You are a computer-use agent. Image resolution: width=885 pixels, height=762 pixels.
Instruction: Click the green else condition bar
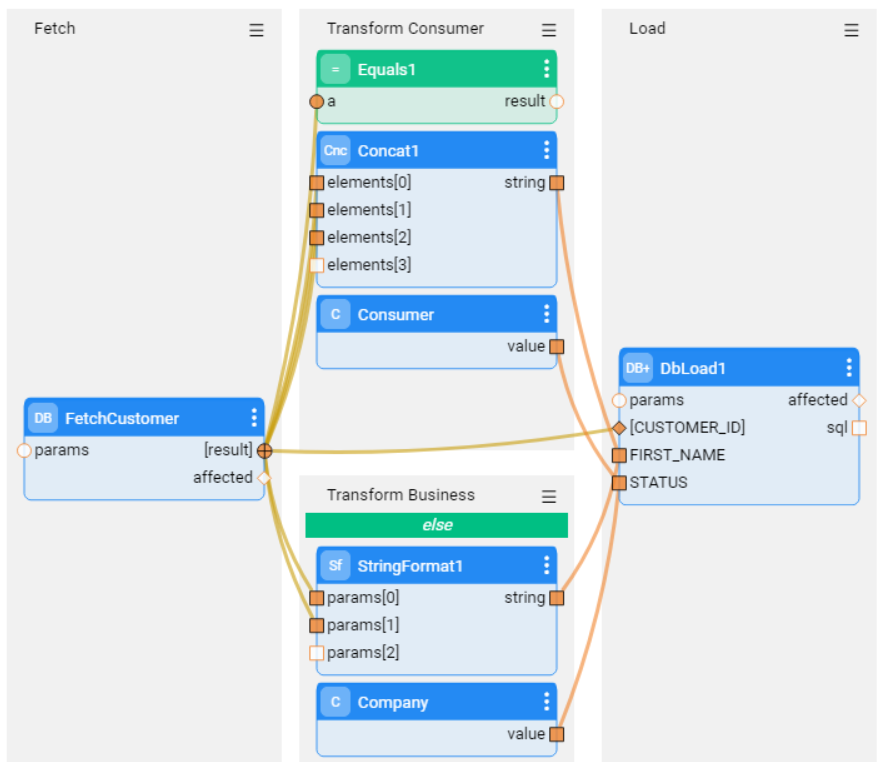437,525
